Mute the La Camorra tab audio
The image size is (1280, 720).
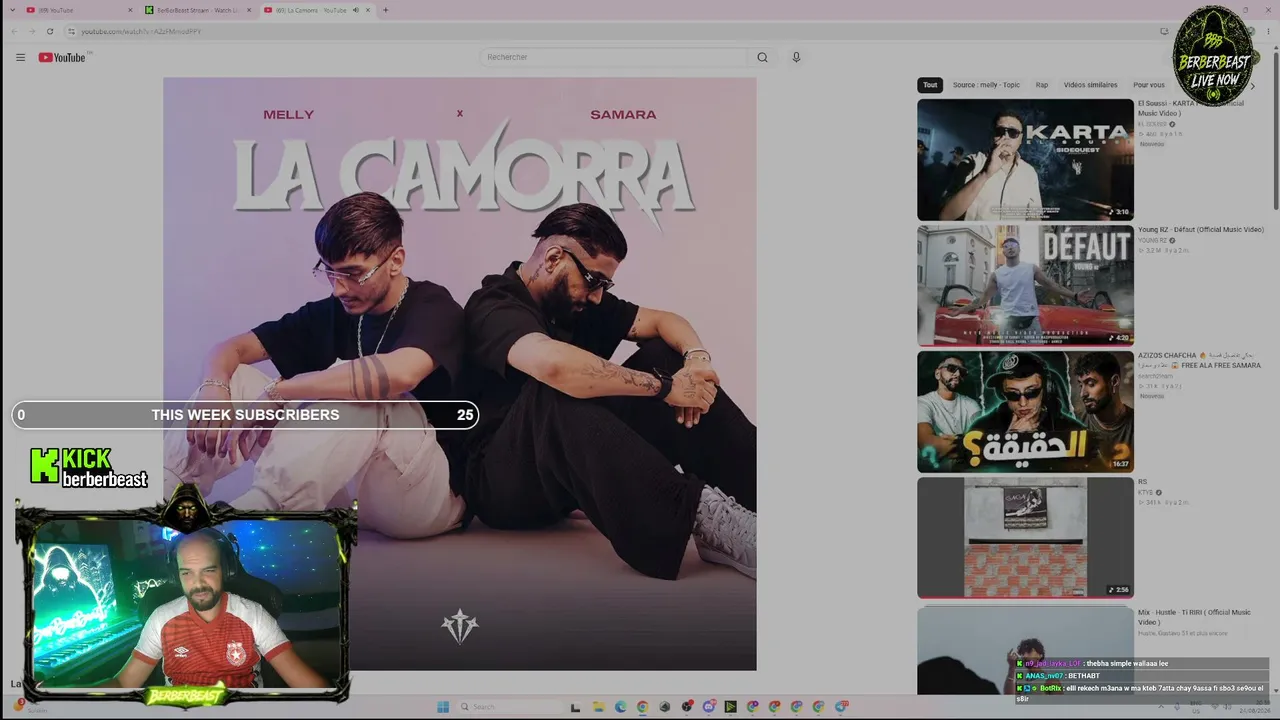356,10
